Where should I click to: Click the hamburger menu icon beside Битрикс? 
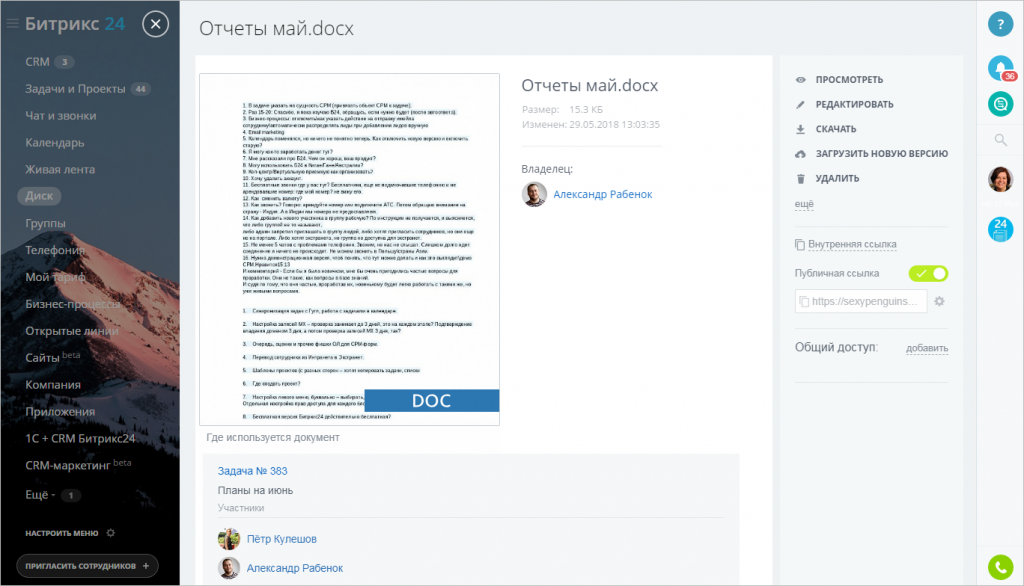click(12, 24)
